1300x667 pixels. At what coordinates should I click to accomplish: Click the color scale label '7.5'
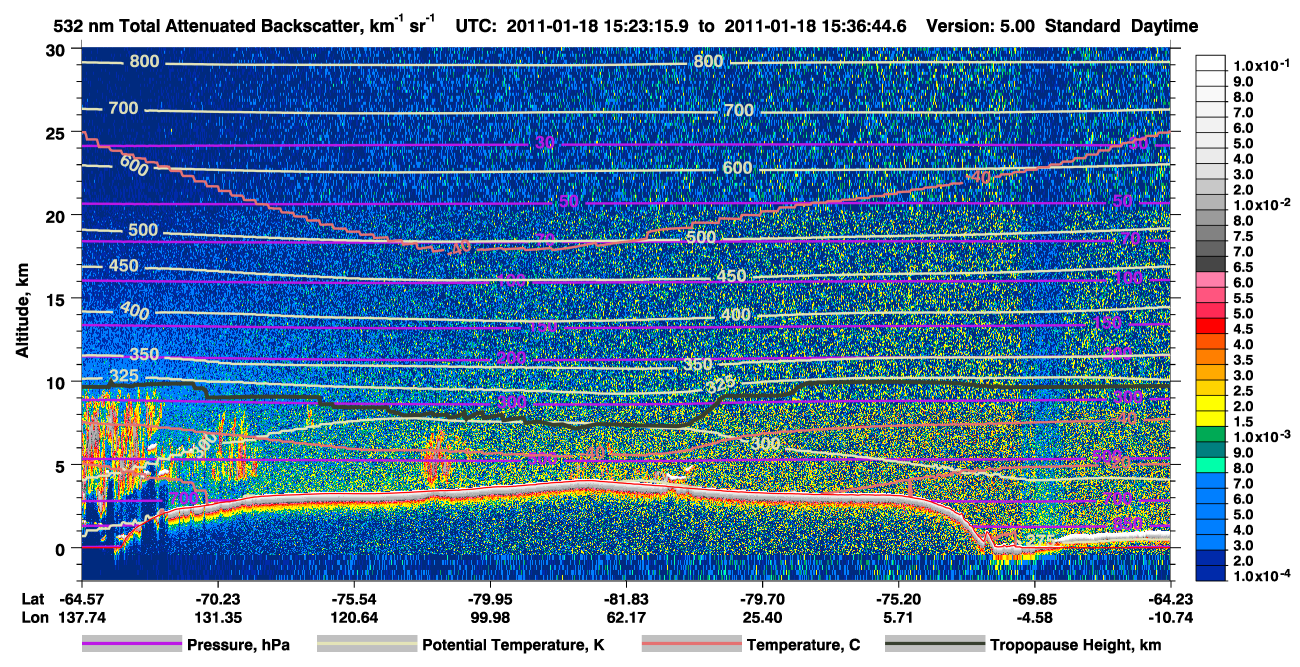(1242, 237)
